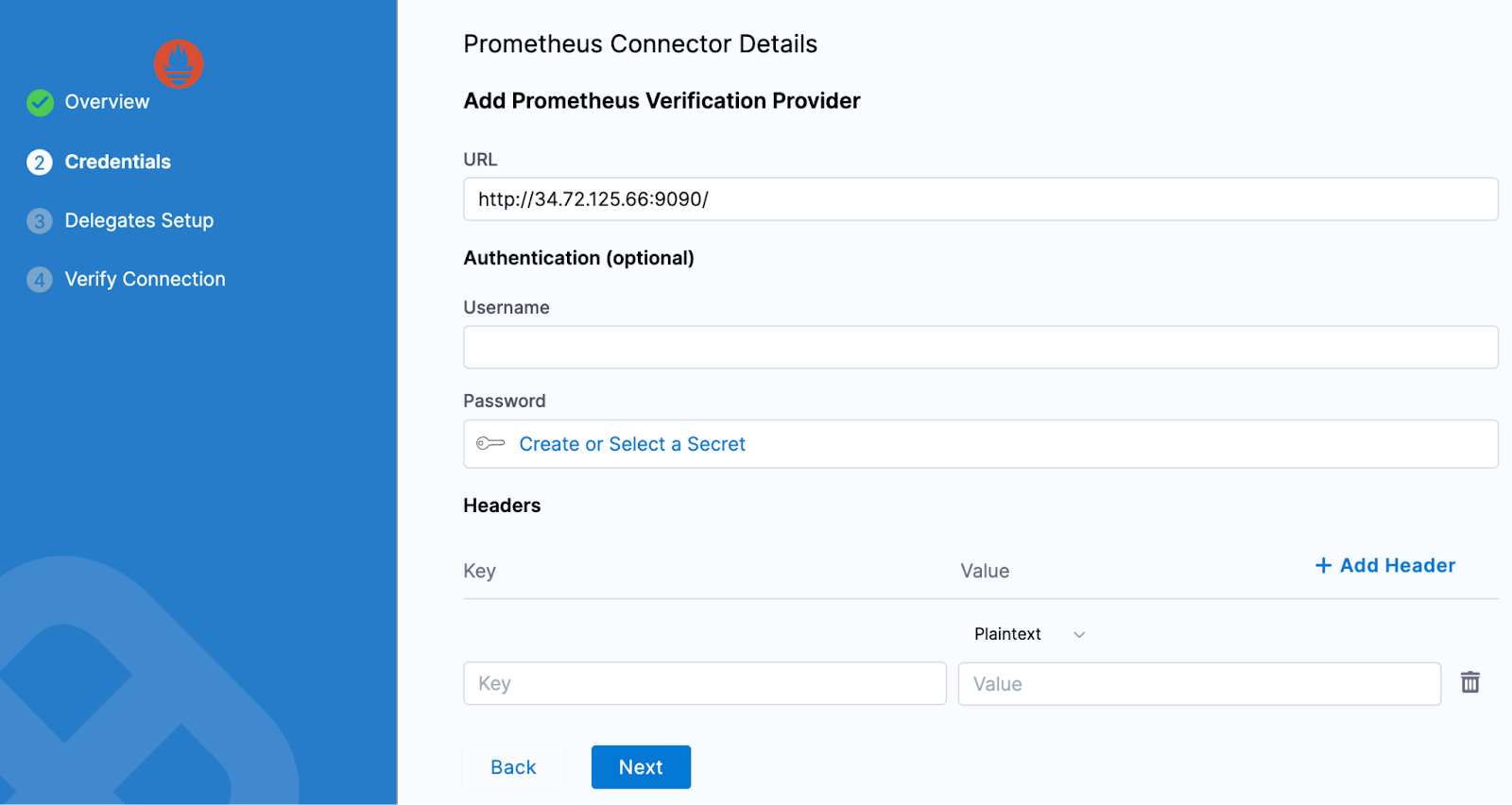Focus the URL input field

coord(981,199)
